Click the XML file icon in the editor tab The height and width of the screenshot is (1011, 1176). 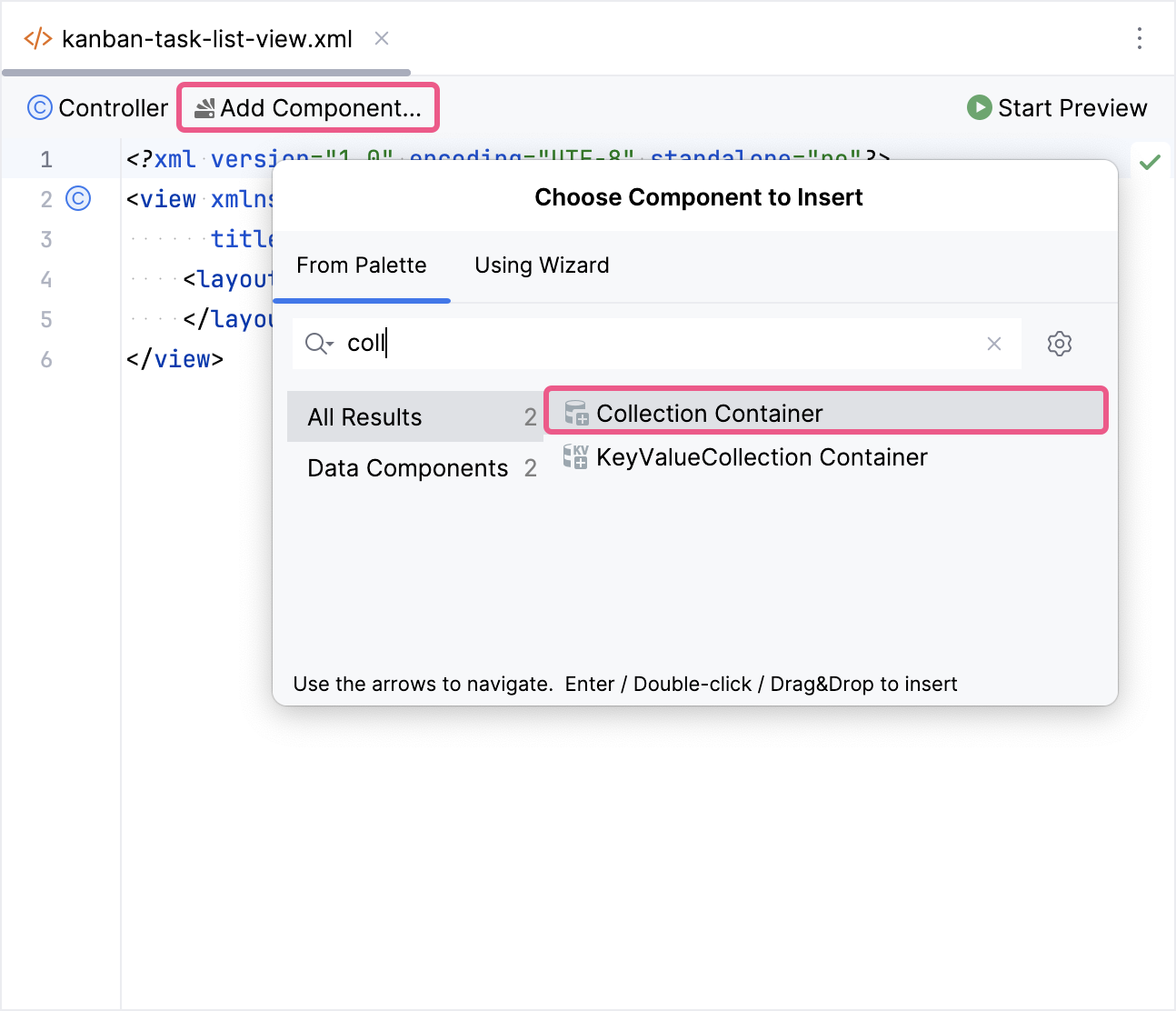pos(36,38)
